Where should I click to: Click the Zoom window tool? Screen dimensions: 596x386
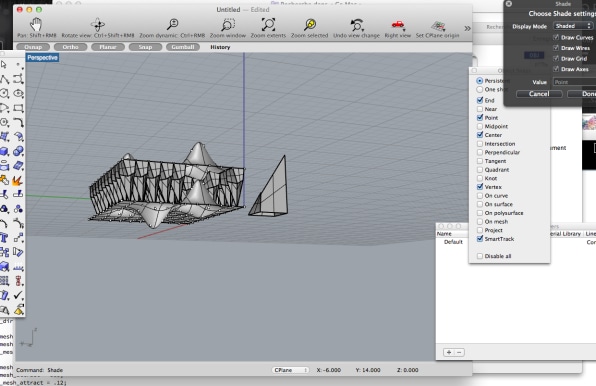point(228,25)
